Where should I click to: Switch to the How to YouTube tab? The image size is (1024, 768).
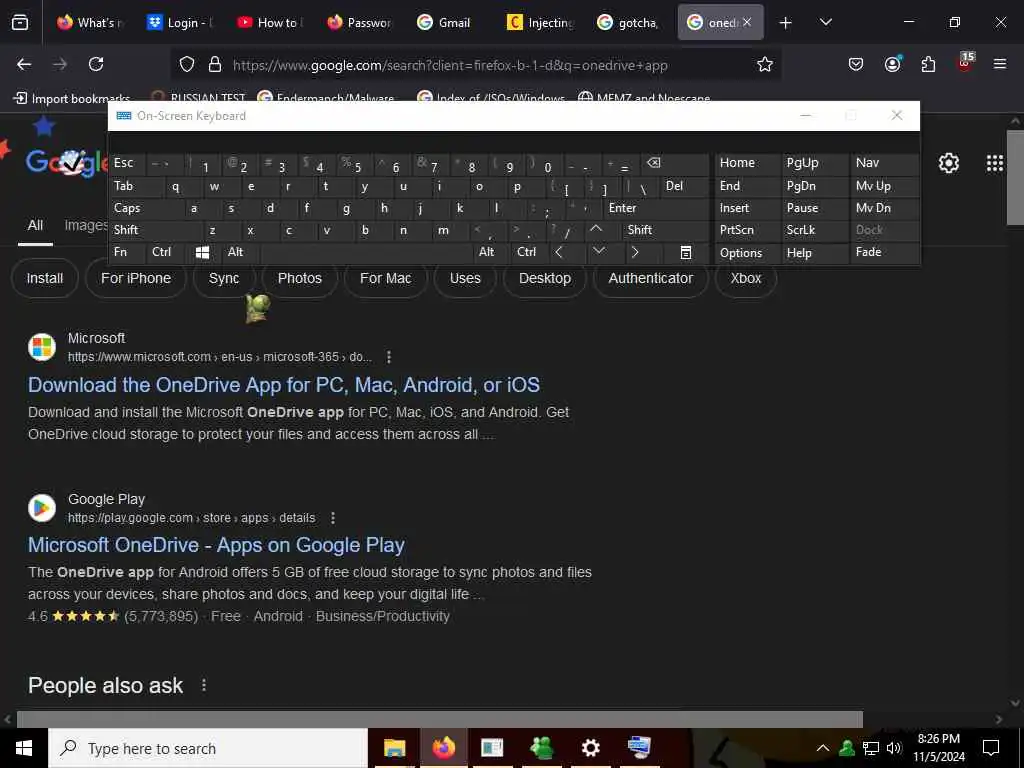[270, 22]
